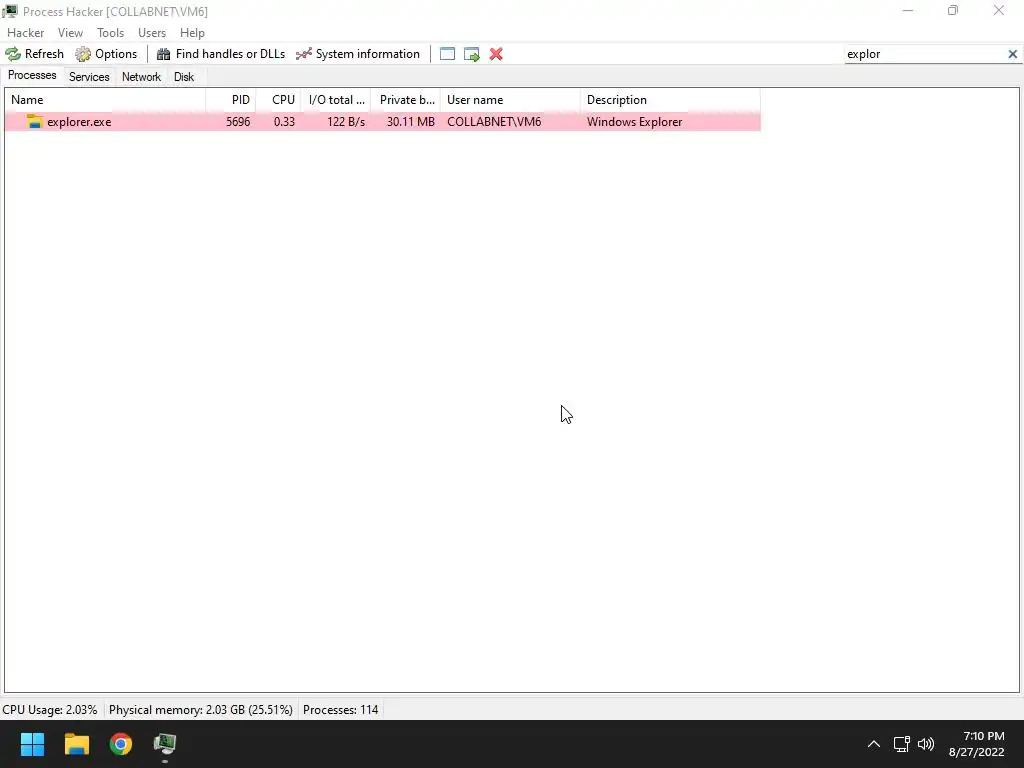
Task: Open network status tray icon
Action: [x=902, y=744]
